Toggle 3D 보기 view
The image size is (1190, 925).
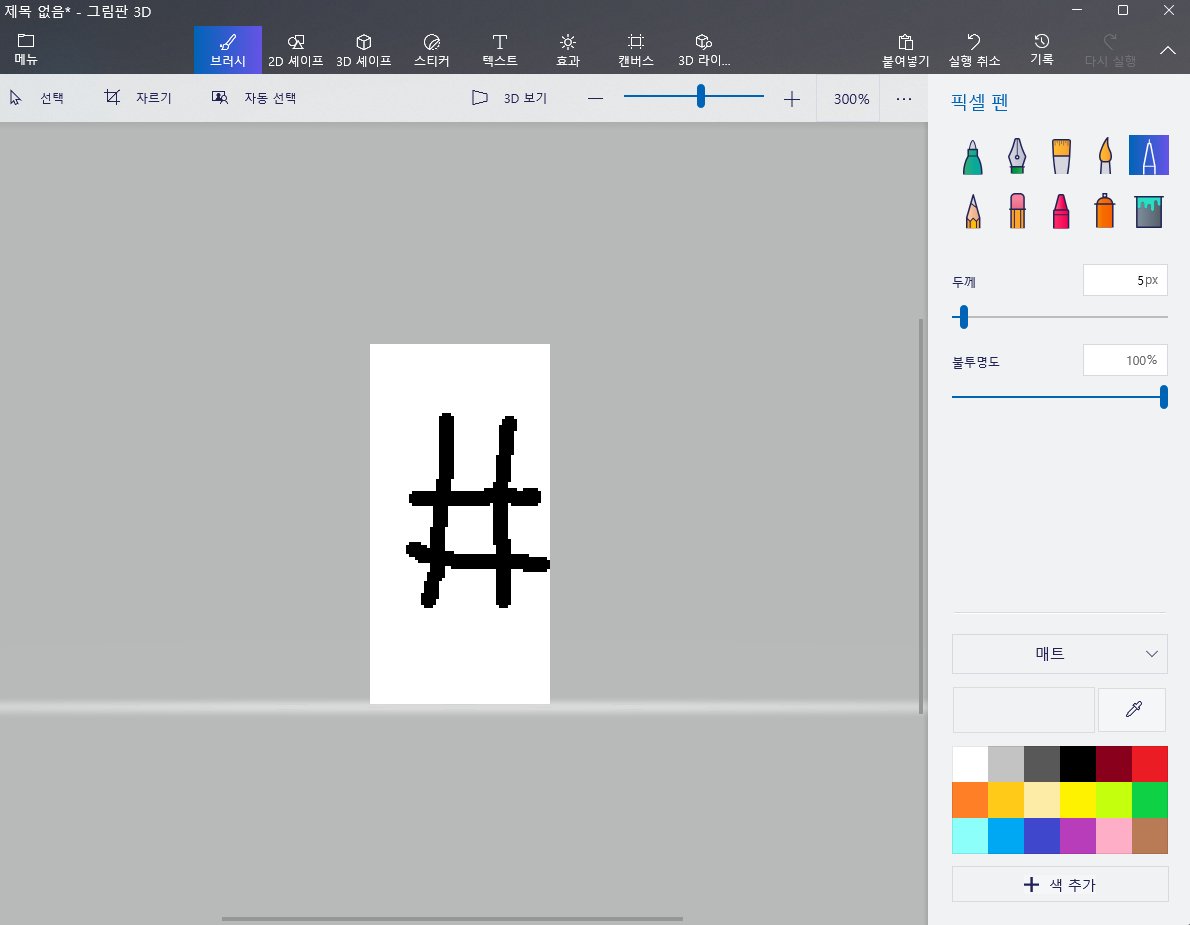(509, 98)
